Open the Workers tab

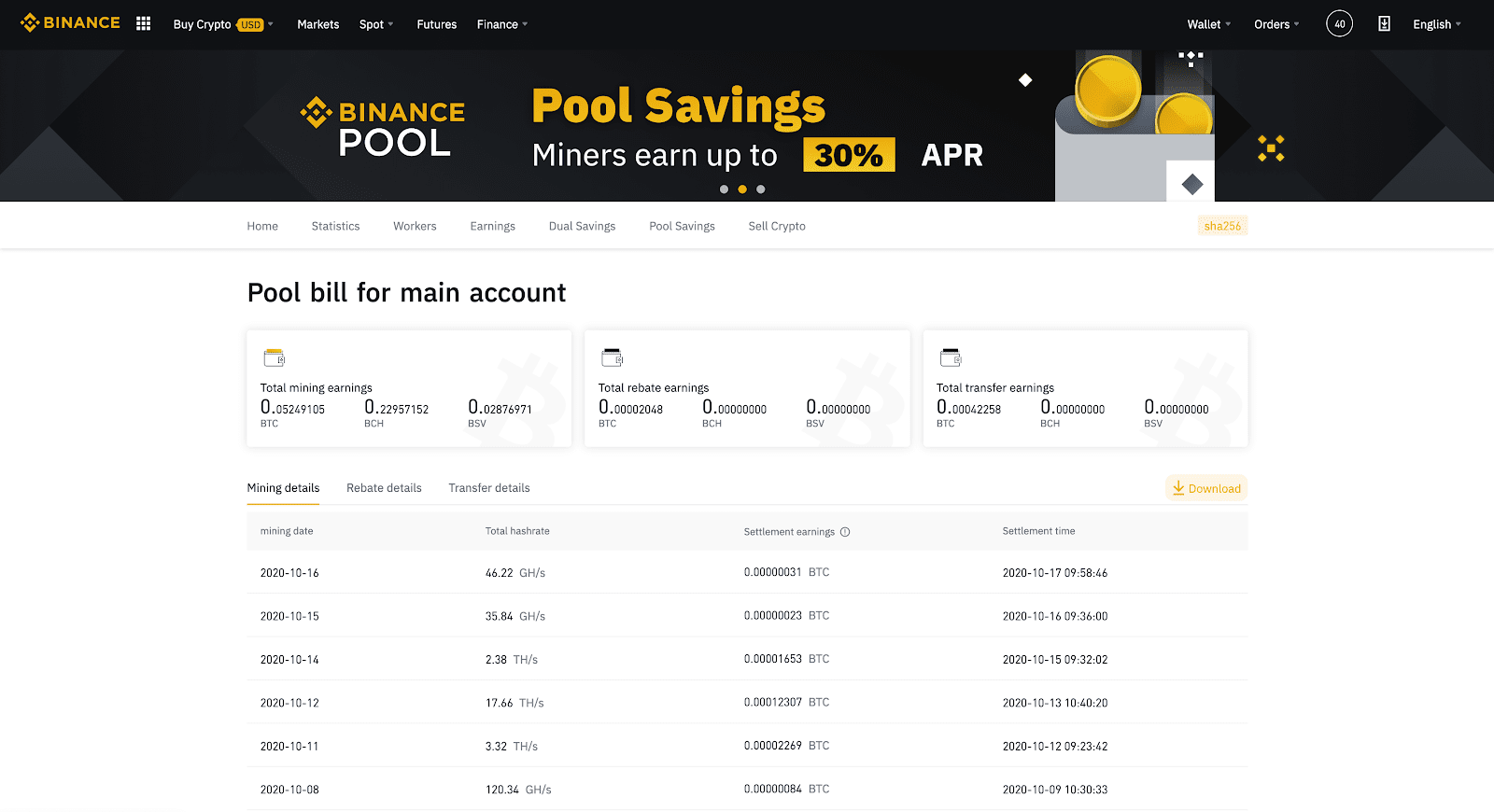(415, 226)
